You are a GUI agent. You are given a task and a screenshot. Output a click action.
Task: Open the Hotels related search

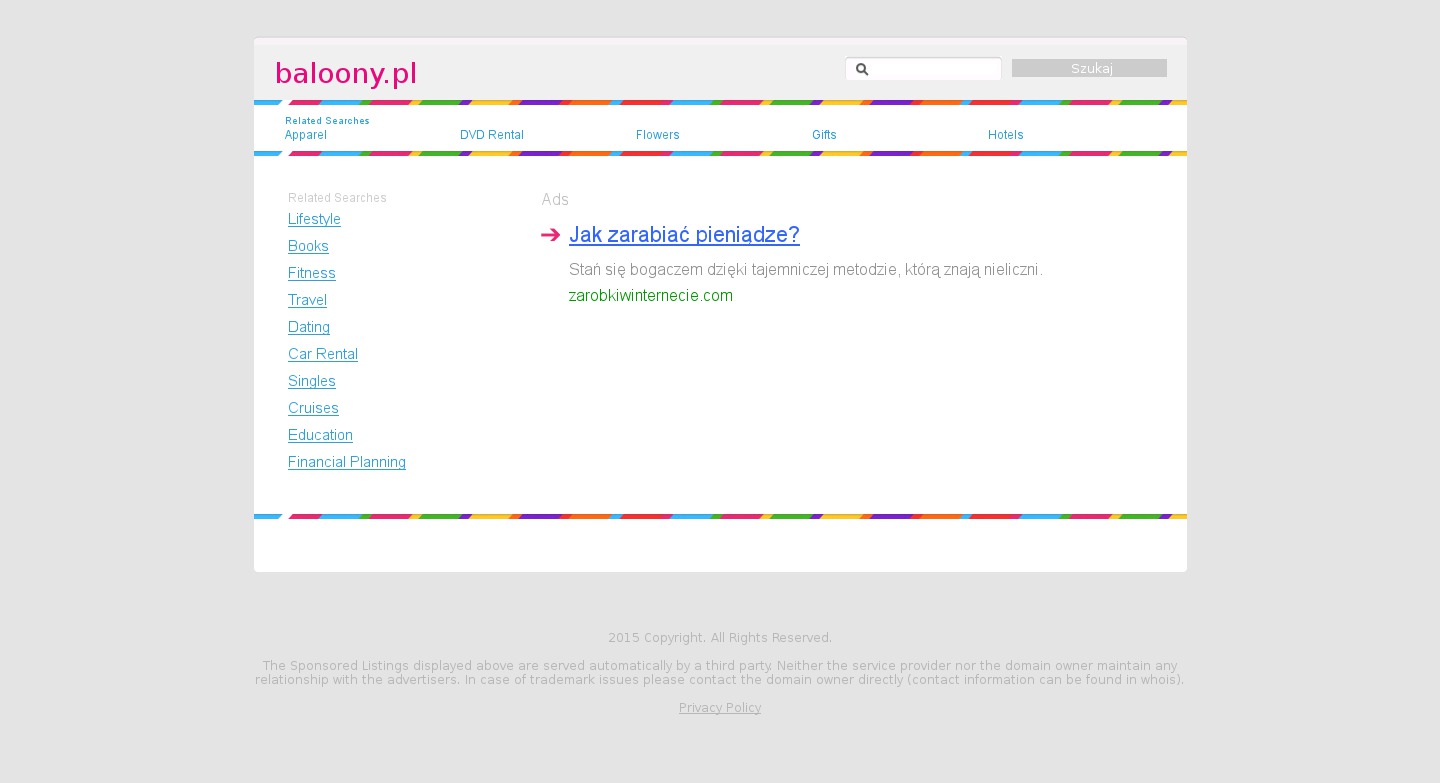[x=1005, y=135]
